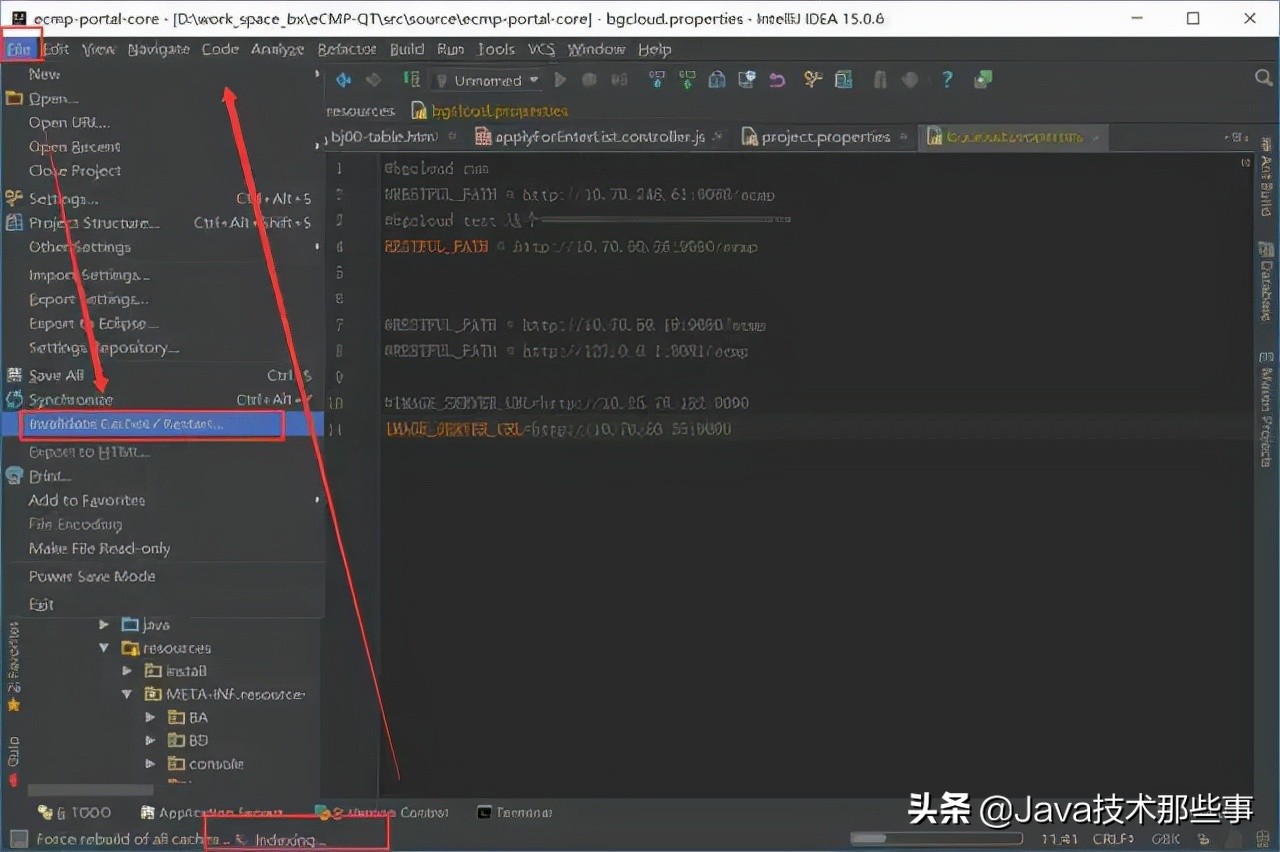Click the Debug icon in toolbar
Image resolution: width=1280 pixels, height=852 pixels.
tap(590, 80)
